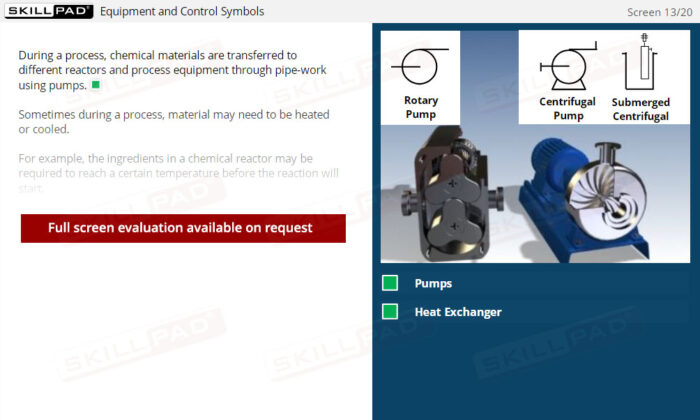Click the paragraph about heated or cooled material
The width and height of the screenshot is (700, 420).
(174, 122)
